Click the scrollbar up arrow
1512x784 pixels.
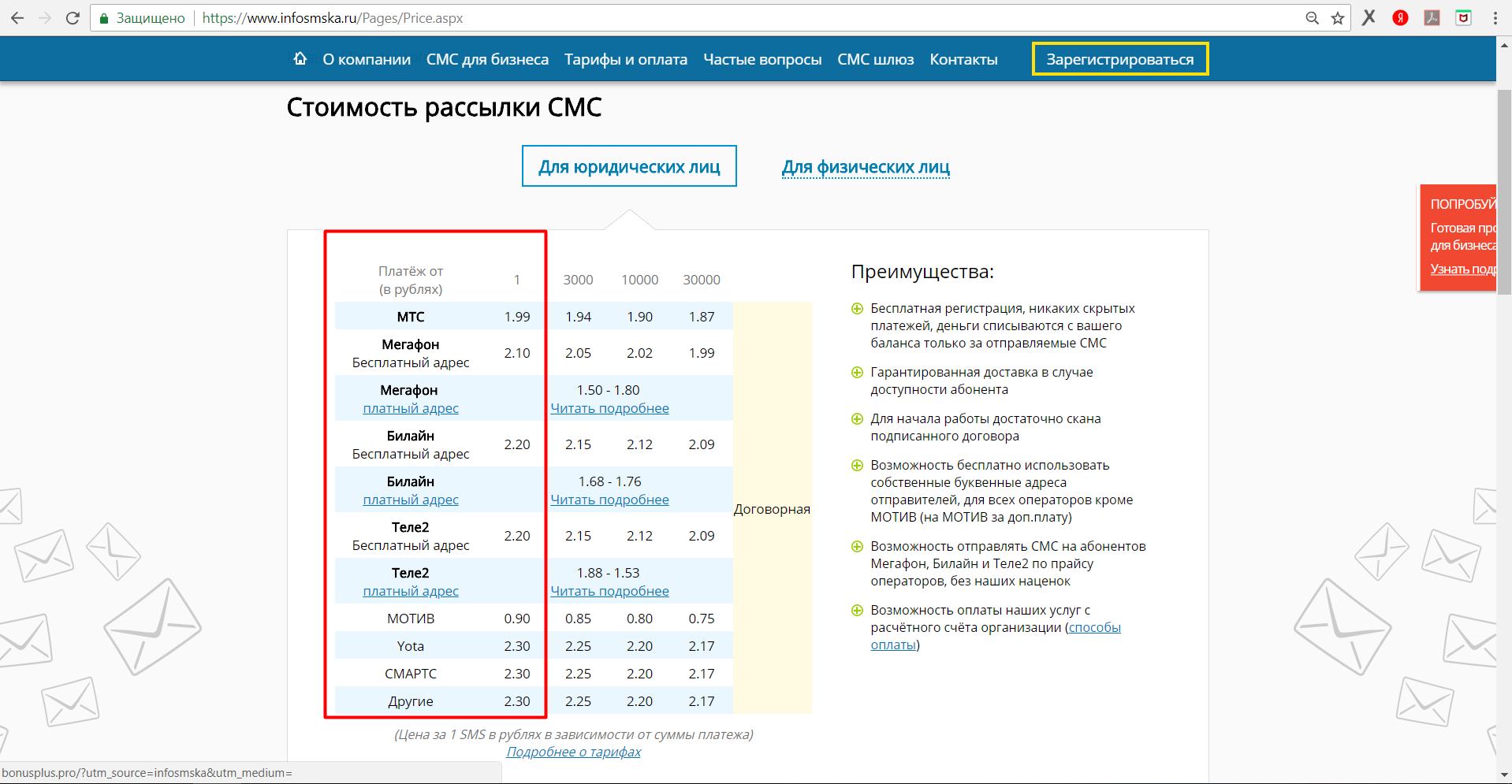pos(1504,45)
